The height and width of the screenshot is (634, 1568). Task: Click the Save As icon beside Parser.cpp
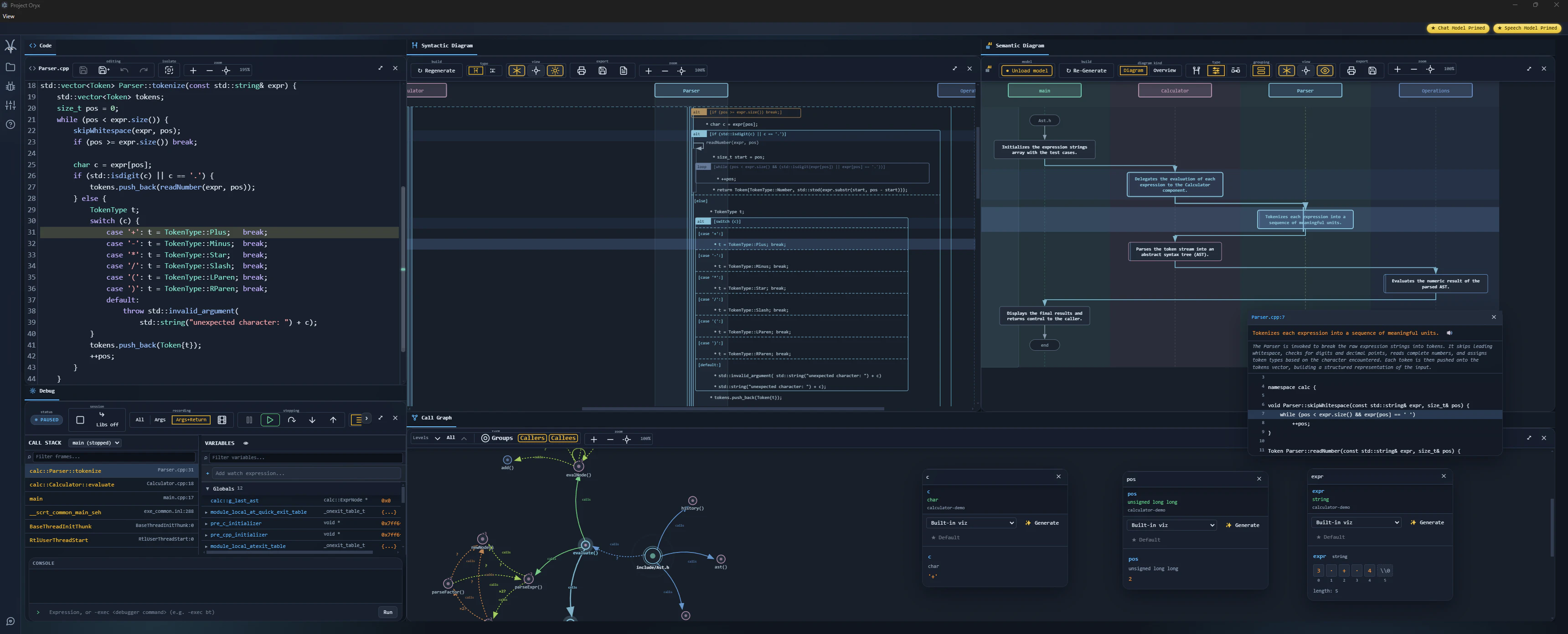[103, 70]
